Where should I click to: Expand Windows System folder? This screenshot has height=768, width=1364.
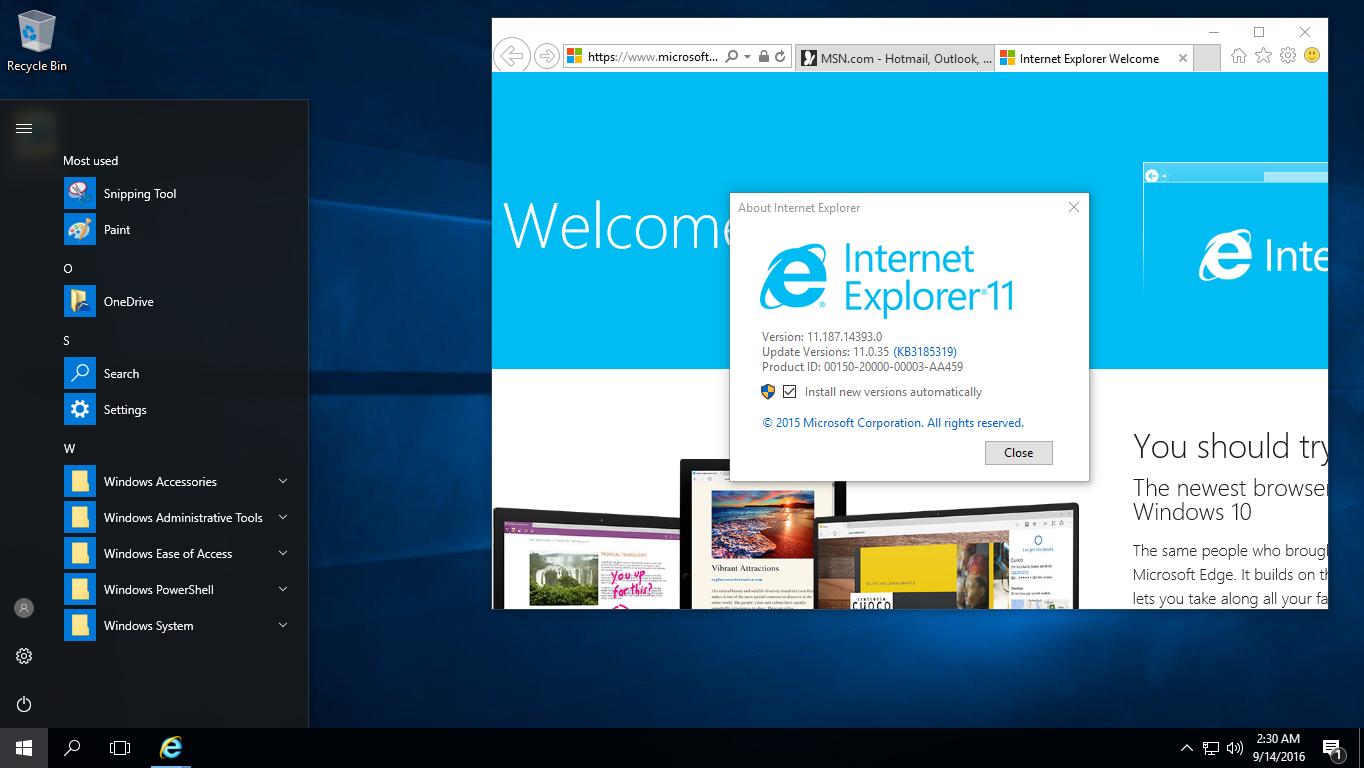point(180,626)
